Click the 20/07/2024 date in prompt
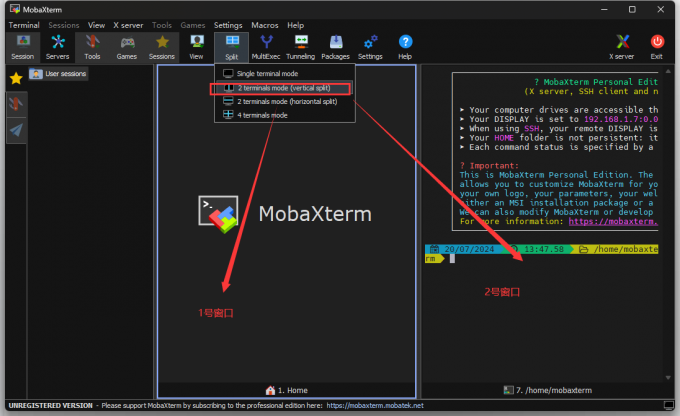 click(x=469, y=249)
